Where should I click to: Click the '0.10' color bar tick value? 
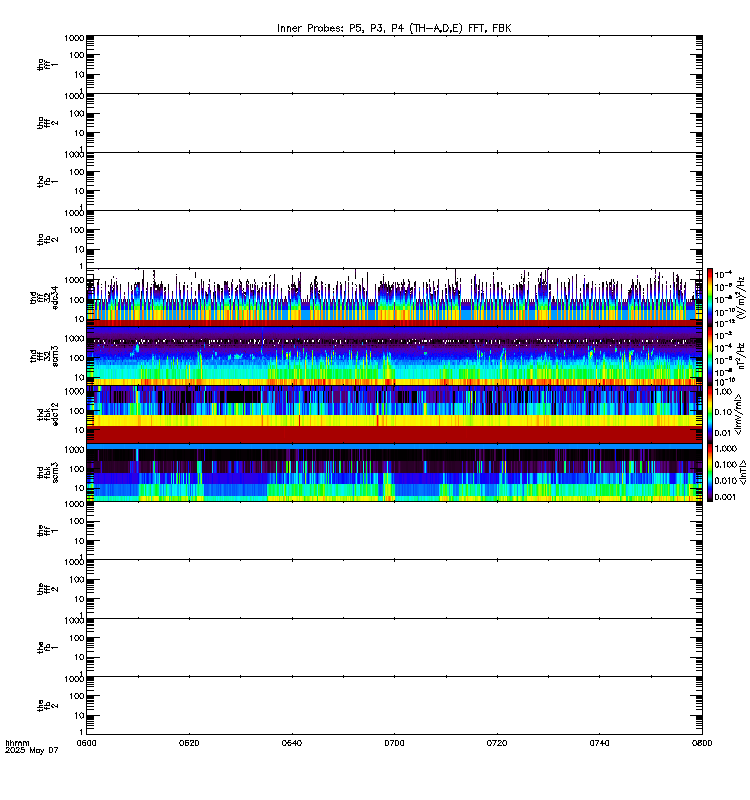coord(723,412)
